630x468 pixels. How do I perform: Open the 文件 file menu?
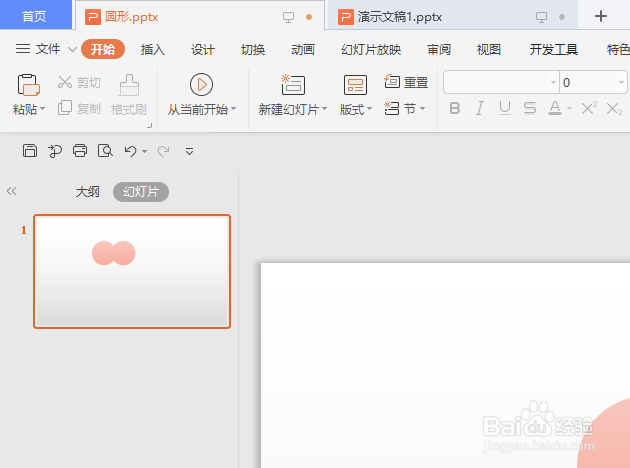tap(48, 49)
